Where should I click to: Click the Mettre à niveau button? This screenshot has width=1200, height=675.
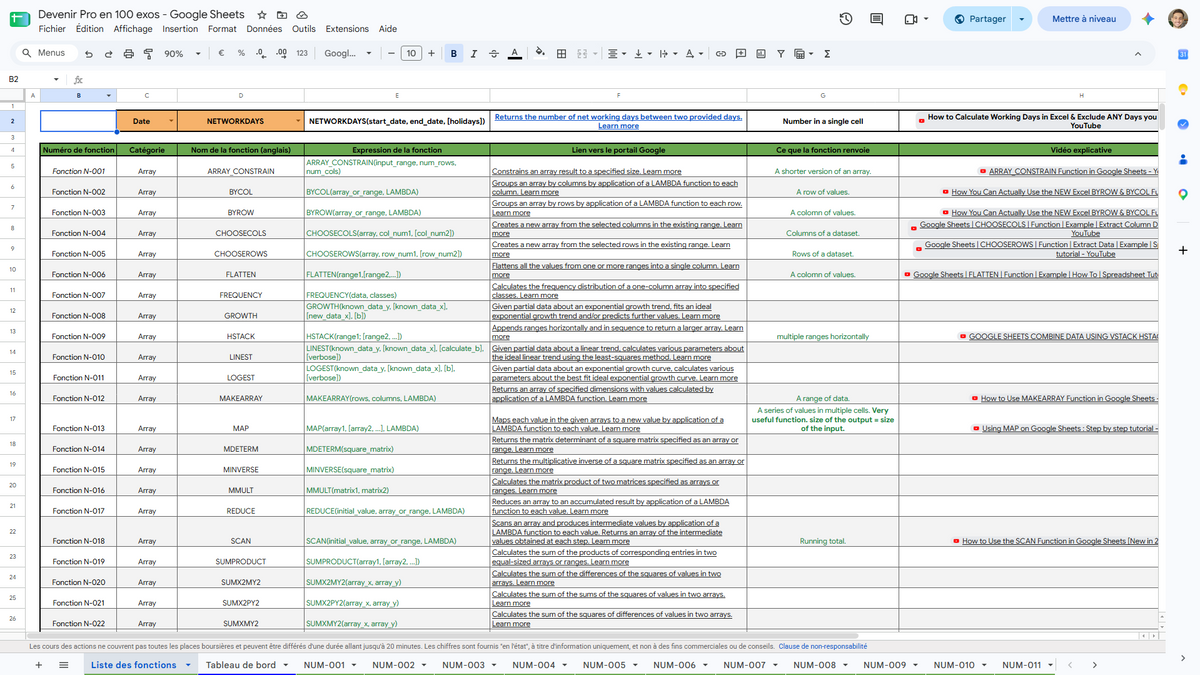pyautogui.click(x=1084, y=19)
